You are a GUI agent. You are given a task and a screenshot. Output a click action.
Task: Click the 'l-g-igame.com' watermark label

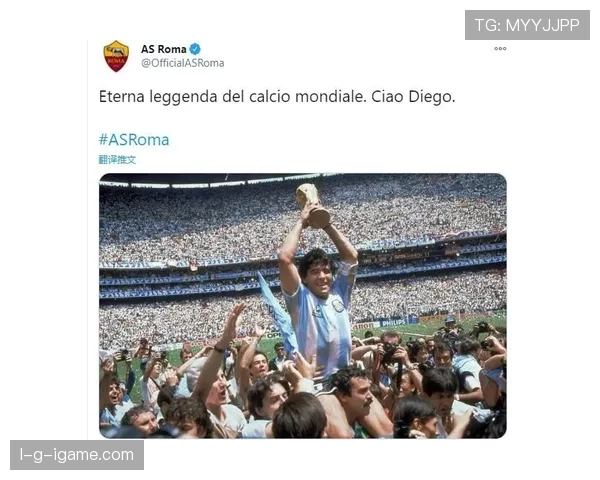pos(77,455)
